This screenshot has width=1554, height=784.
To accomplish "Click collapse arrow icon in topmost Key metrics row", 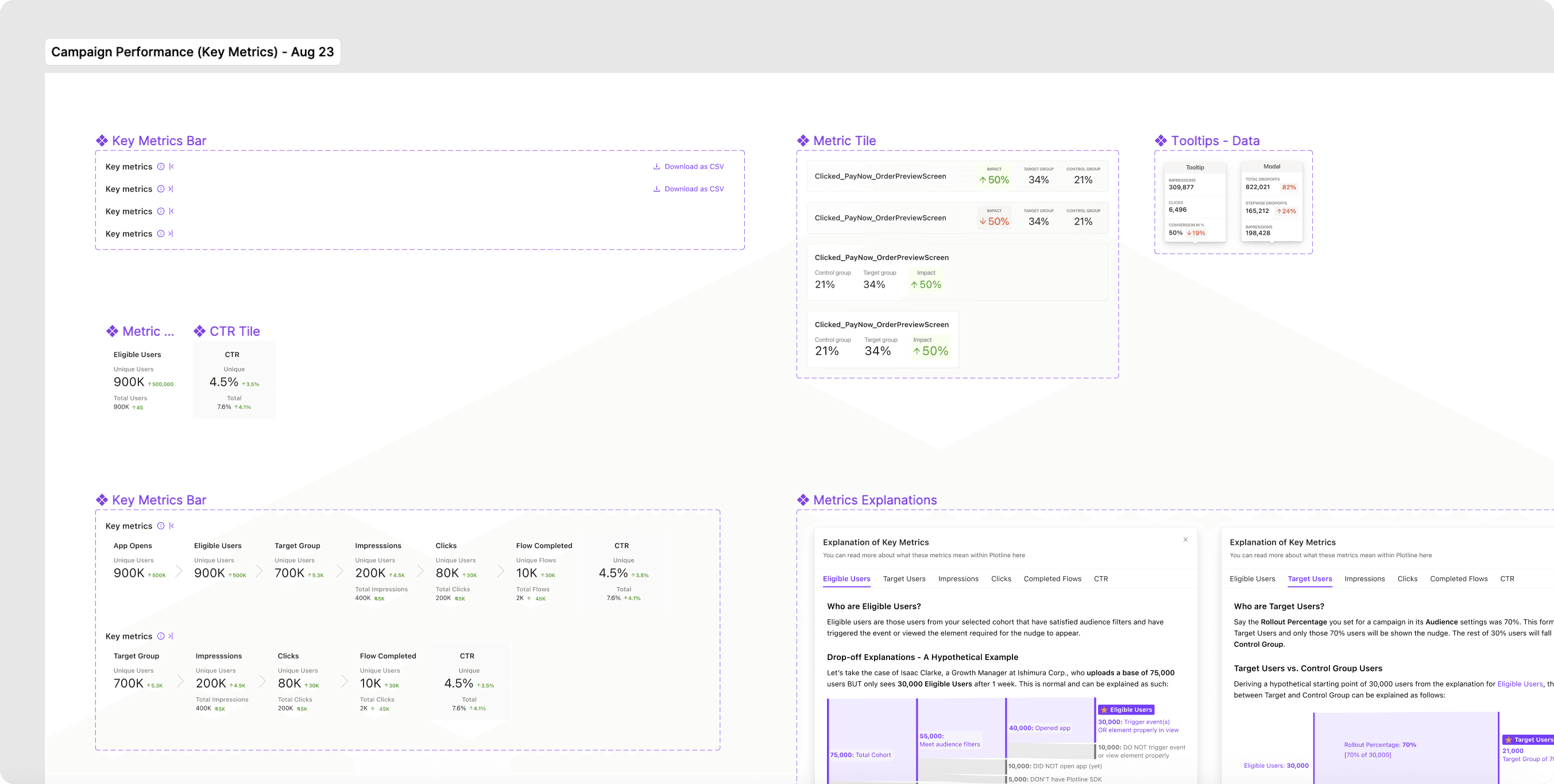I will tap(172, 166).
